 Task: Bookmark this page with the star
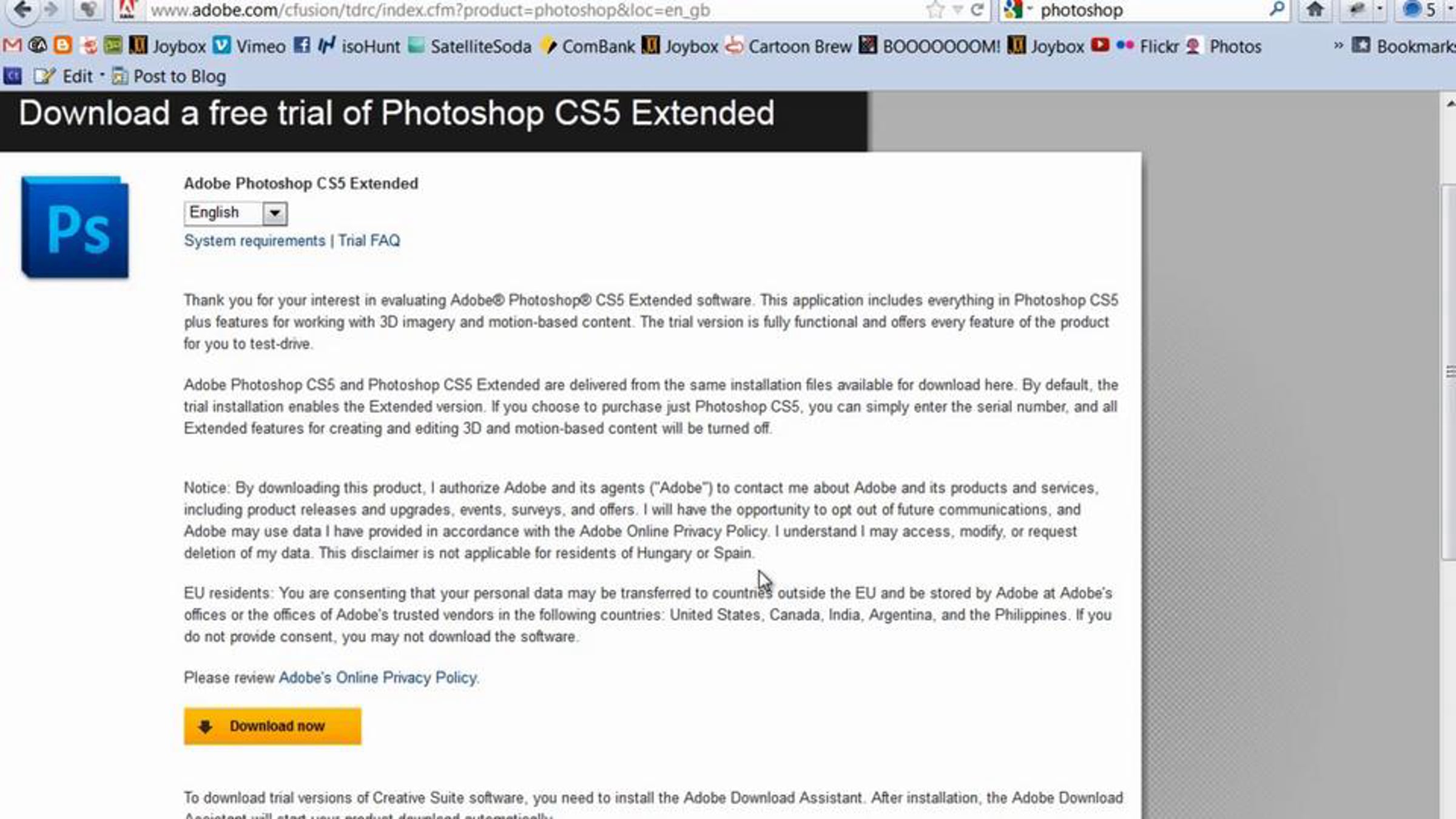tap(935, 9)
